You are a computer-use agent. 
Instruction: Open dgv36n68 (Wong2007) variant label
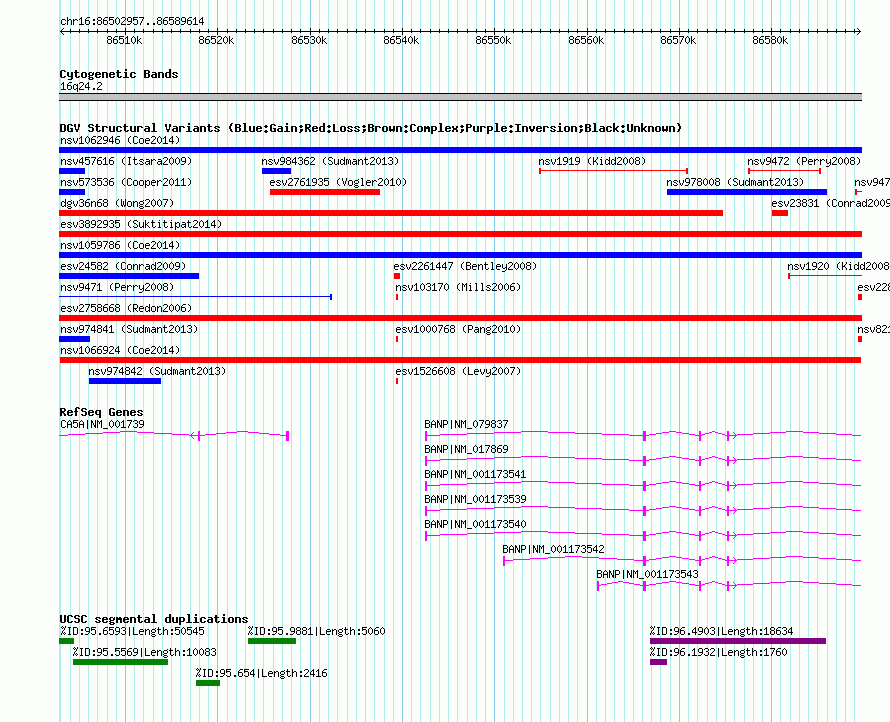point(117,203)
